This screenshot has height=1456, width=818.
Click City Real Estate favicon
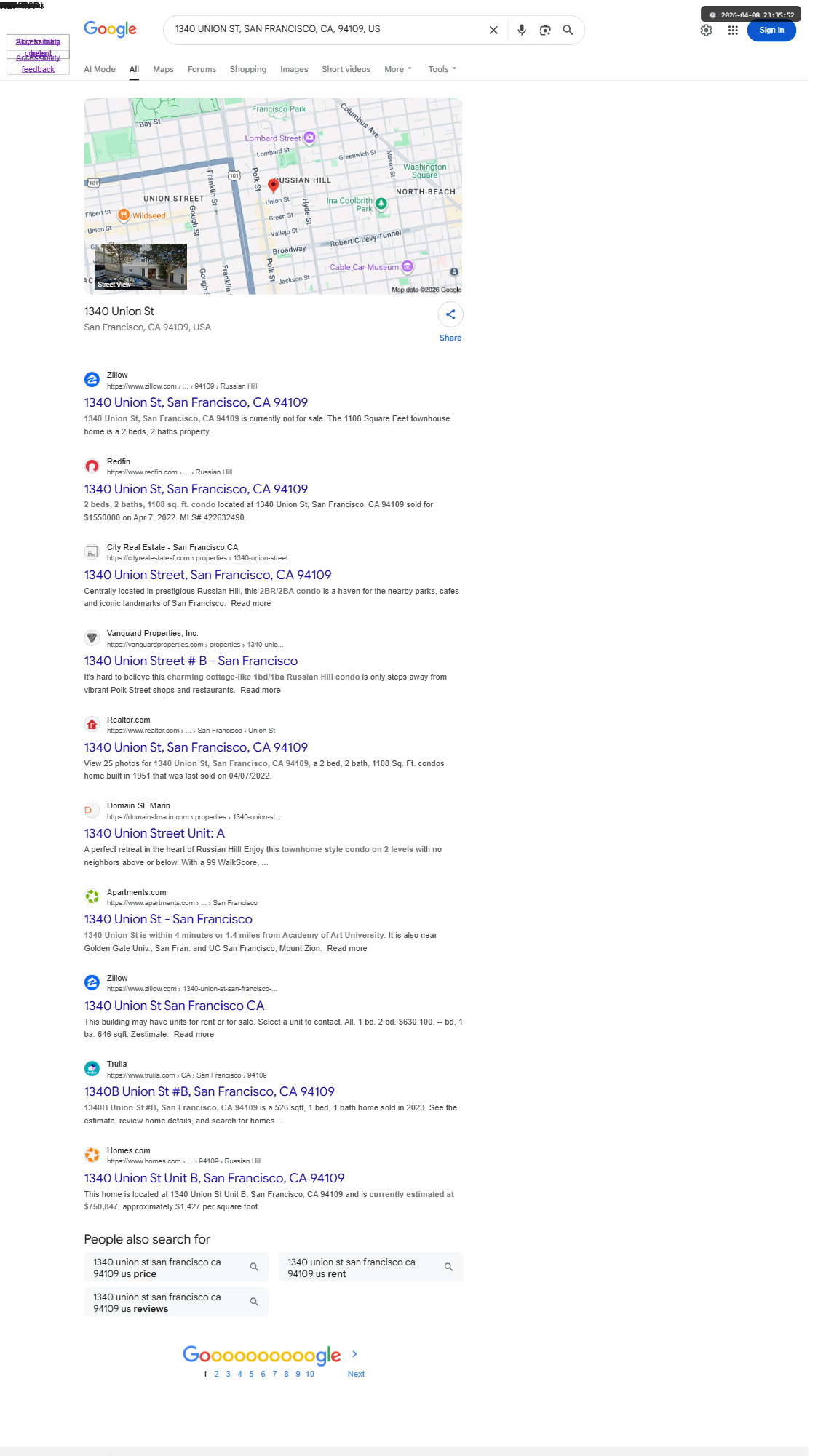click(92, 552)
